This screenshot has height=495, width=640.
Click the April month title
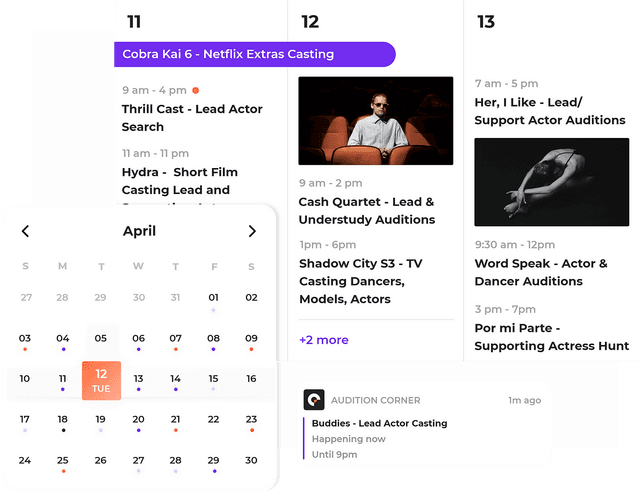click(x=139, y=231)
